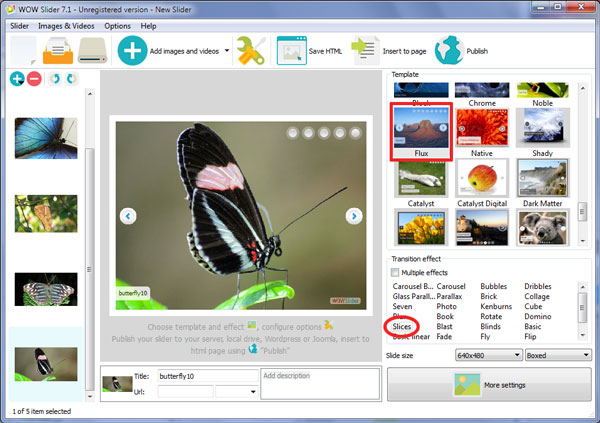Open the Add images and videos dropdown arrow
This screenshot has width=600, height=423.
pyautogui.click(x=227, y=51)
